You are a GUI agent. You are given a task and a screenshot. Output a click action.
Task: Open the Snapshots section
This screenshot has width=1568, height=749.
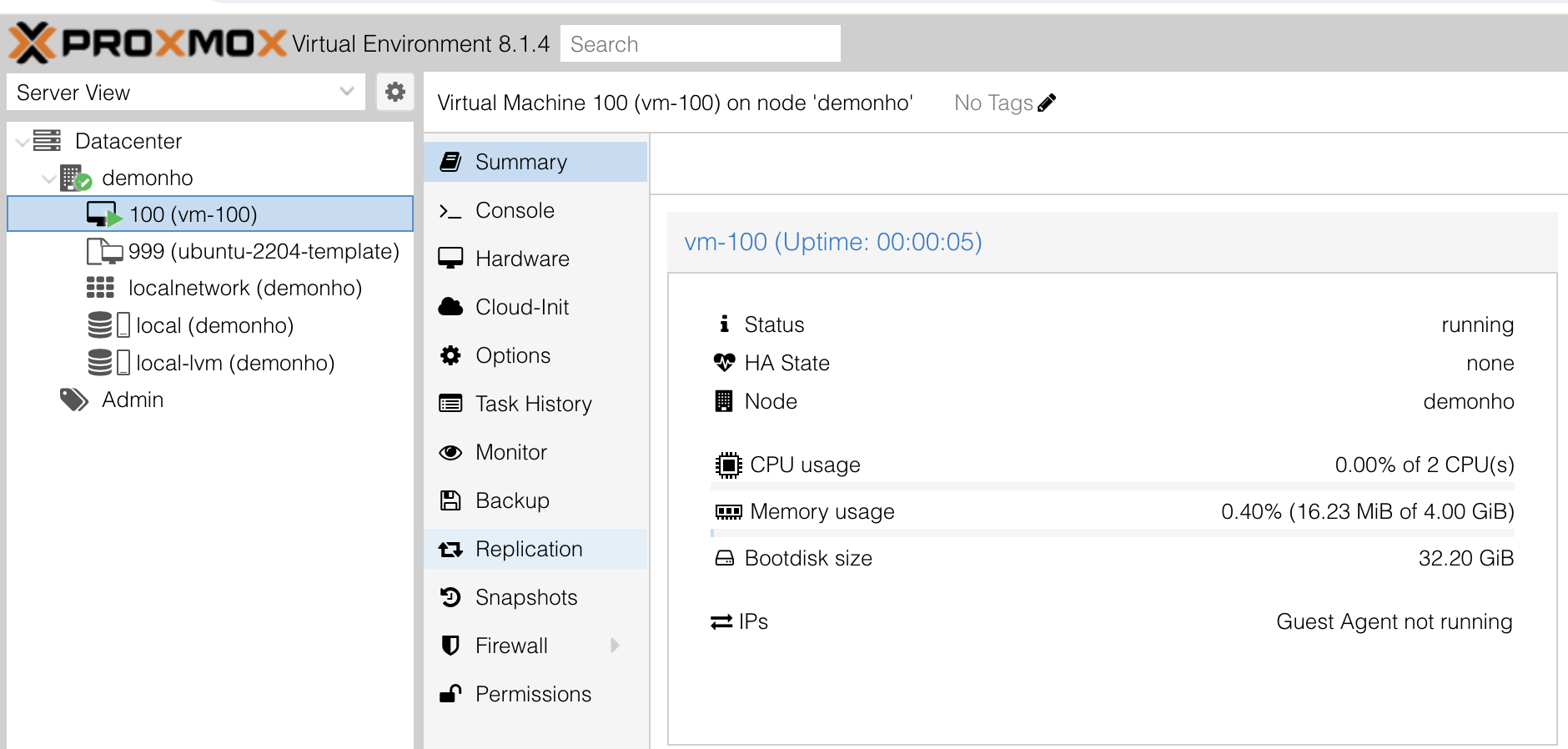(x=526, y=597)
